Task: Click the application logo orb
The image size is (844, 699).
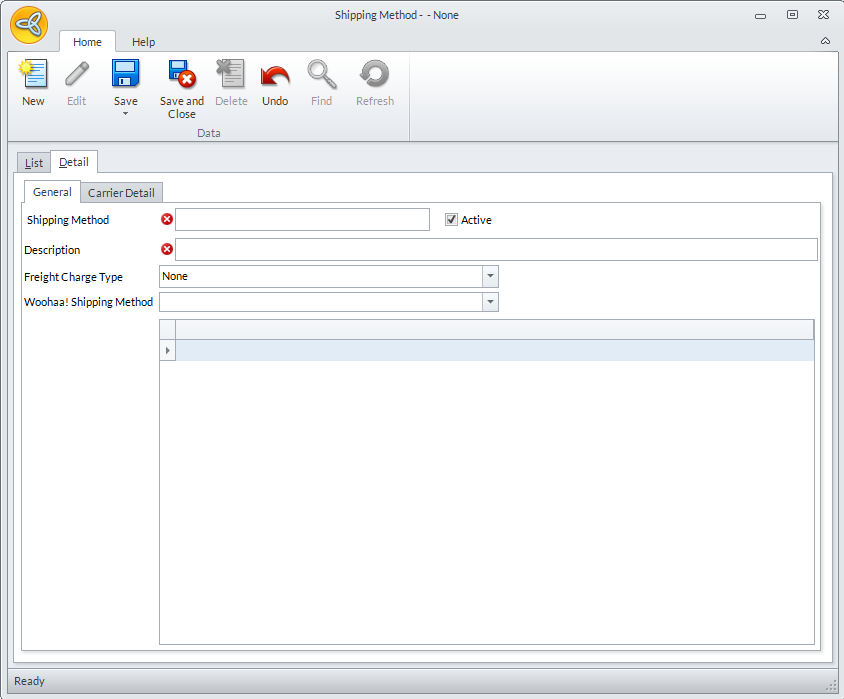Action: click(x=29, y=25)
